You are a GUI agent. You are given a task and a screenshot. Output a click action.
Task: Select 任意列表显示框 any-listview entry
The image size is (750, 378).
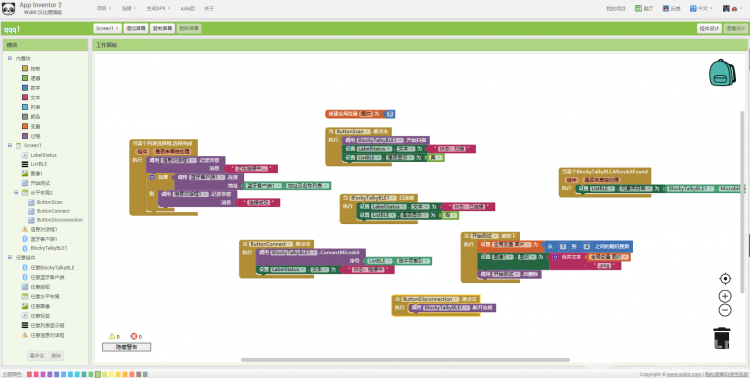point(43,325)
